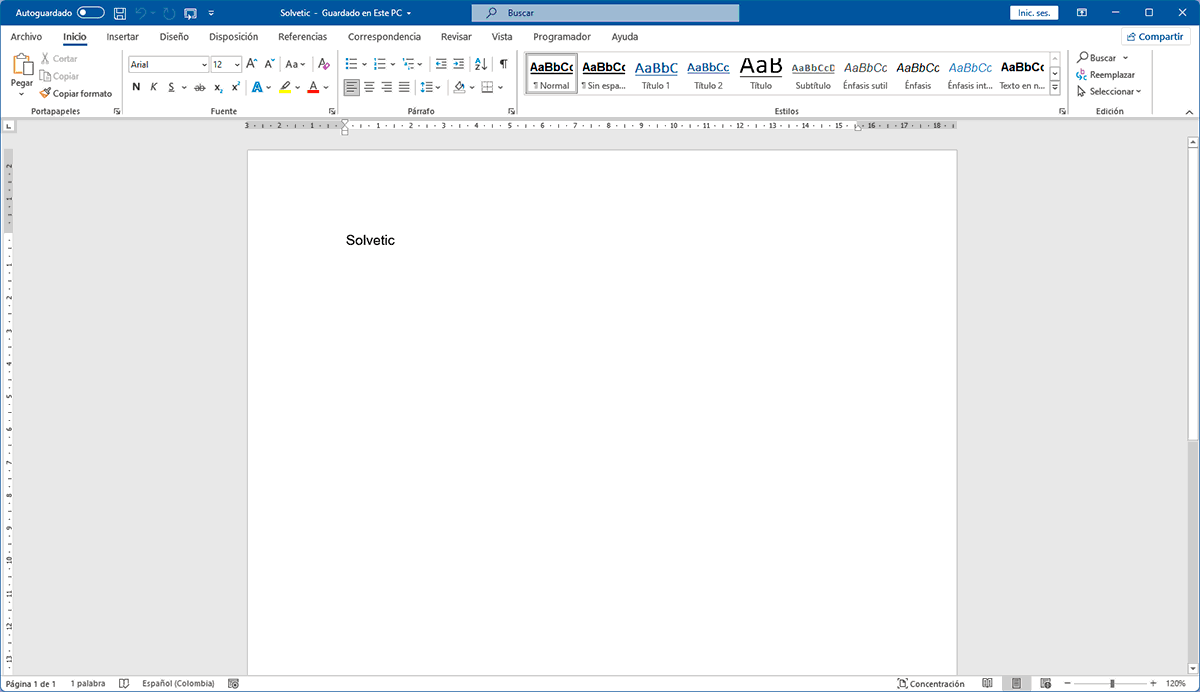Toggle left text alignment
Image resolution: width=1200 pixels, height=692 pixels.
tap(351, 87)
